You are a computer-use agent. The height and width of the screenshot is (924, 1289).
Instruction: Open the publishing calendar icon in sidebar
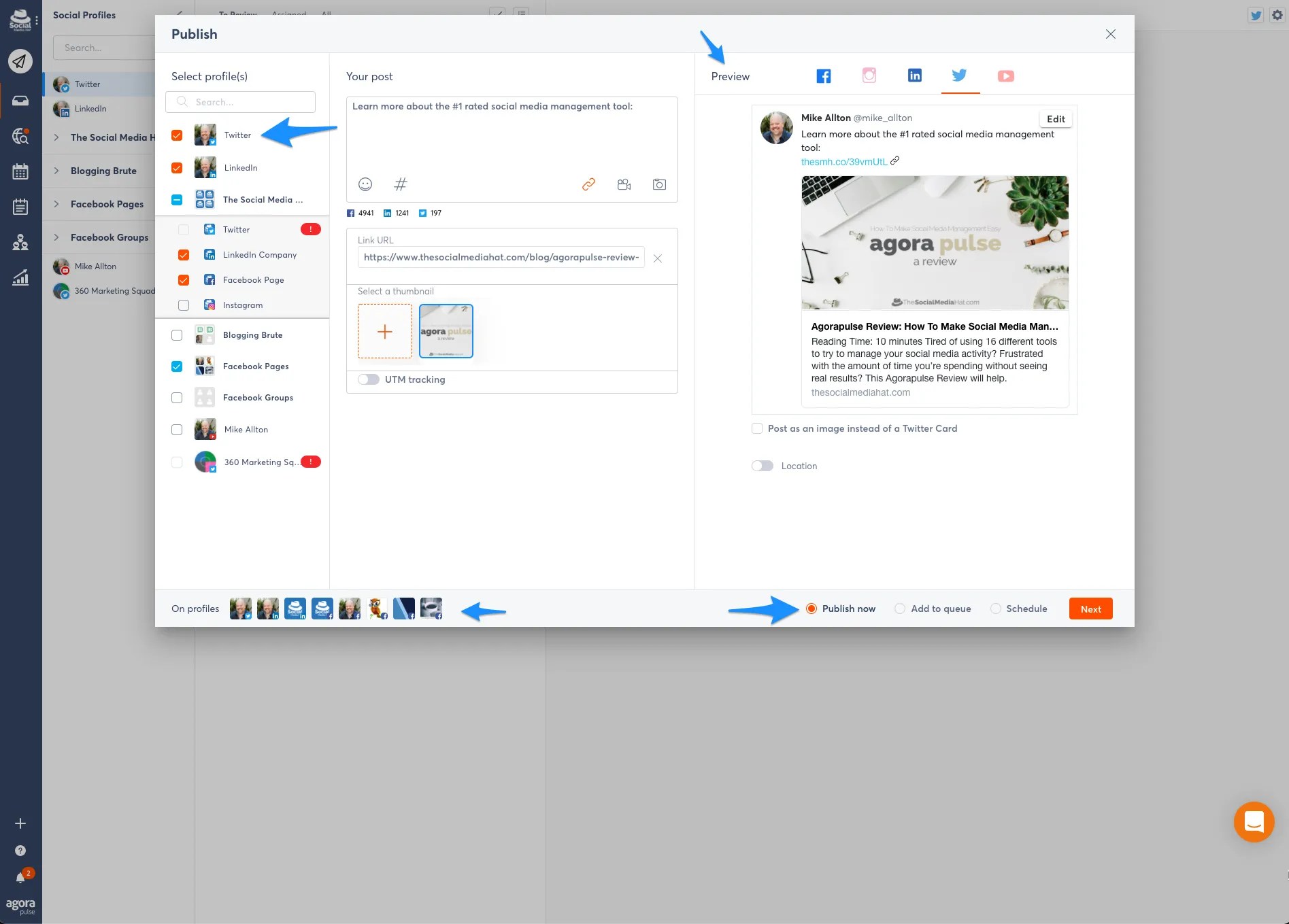tap(20, 171)
